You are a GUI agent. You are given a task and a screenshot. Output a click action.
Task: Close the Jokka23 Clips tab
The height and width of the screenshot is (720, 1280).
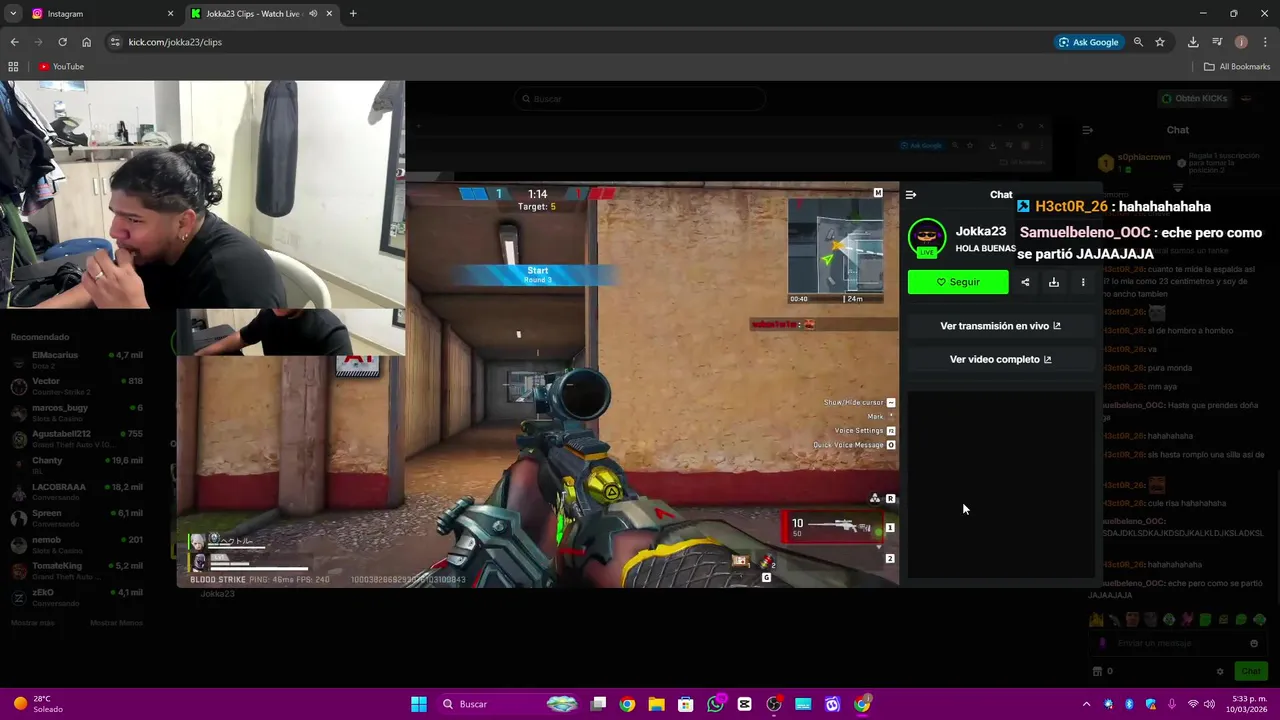pos(329,14)
